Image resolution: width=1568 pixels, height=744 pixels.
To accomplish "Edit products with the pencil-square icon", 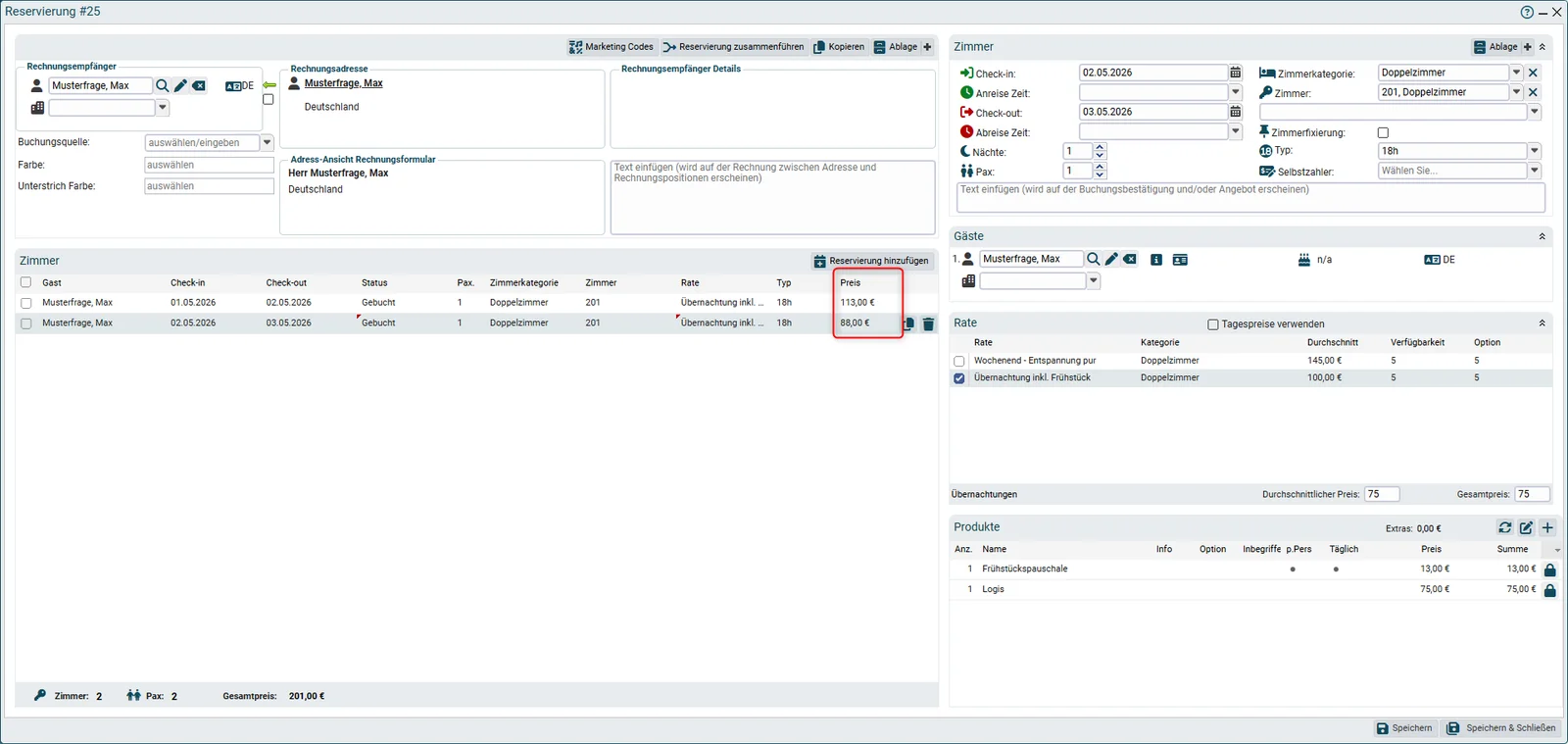I will (1527, 527).
